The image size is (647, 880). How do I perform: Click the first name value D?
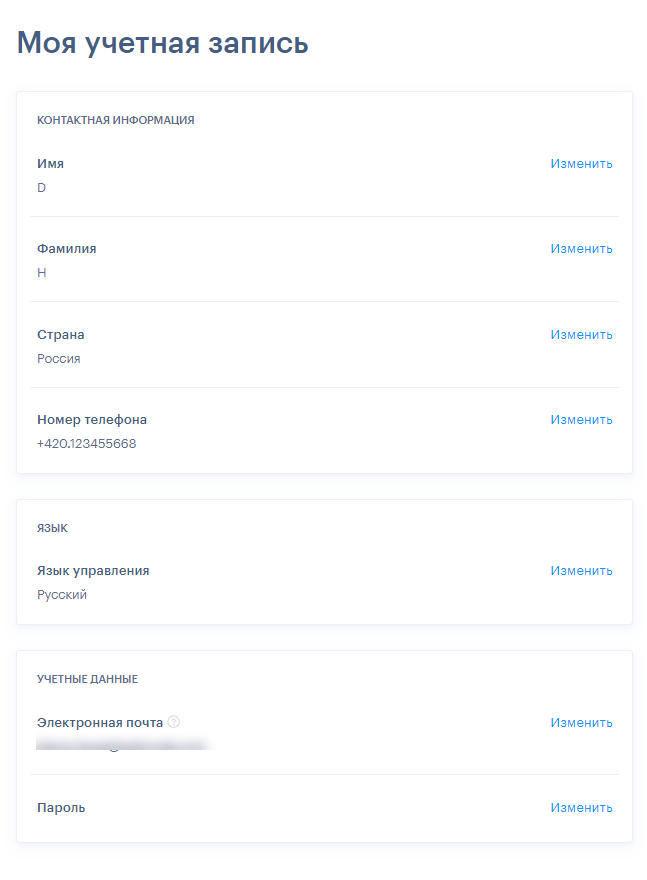tap(42, 188)
